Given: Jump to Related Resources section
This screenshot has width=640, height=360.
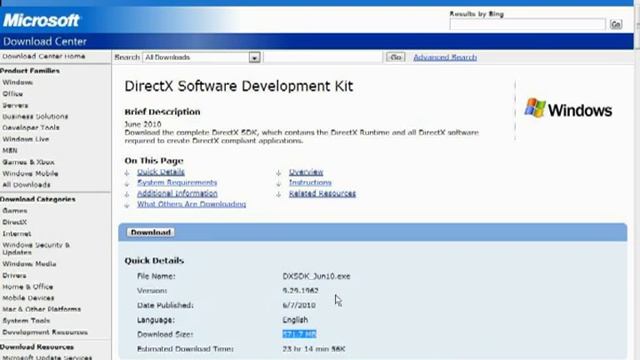Looking at the screenshot, I should (x=322, y=193).
